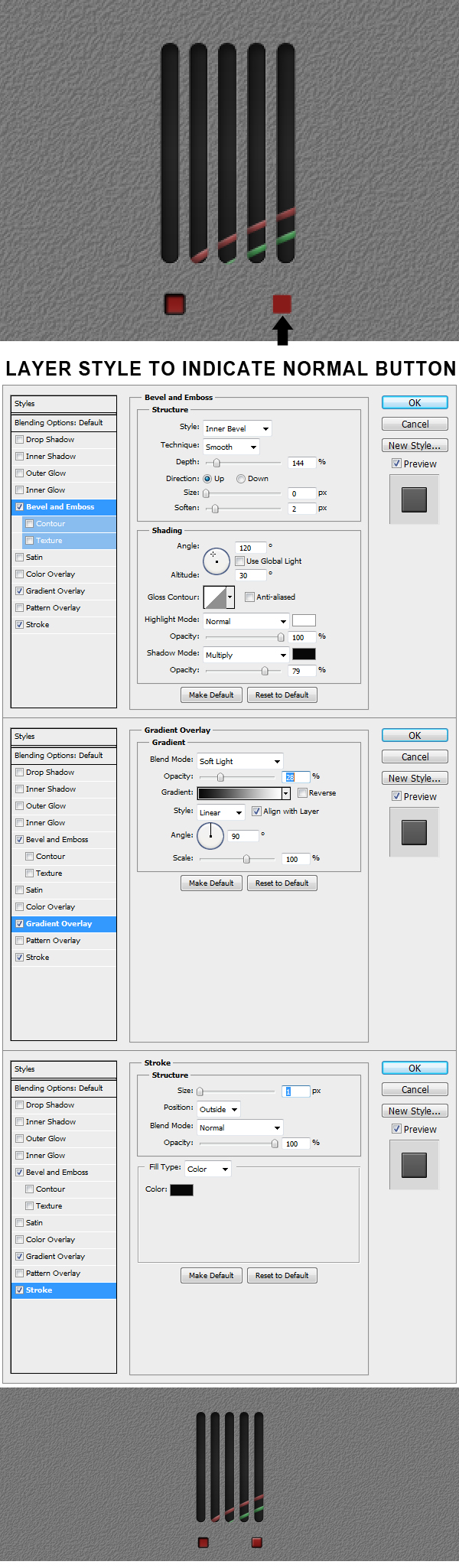459x1568 pixels.
Task: Click the Stroke Opacity field showing 100
Action: [296, 1143]
